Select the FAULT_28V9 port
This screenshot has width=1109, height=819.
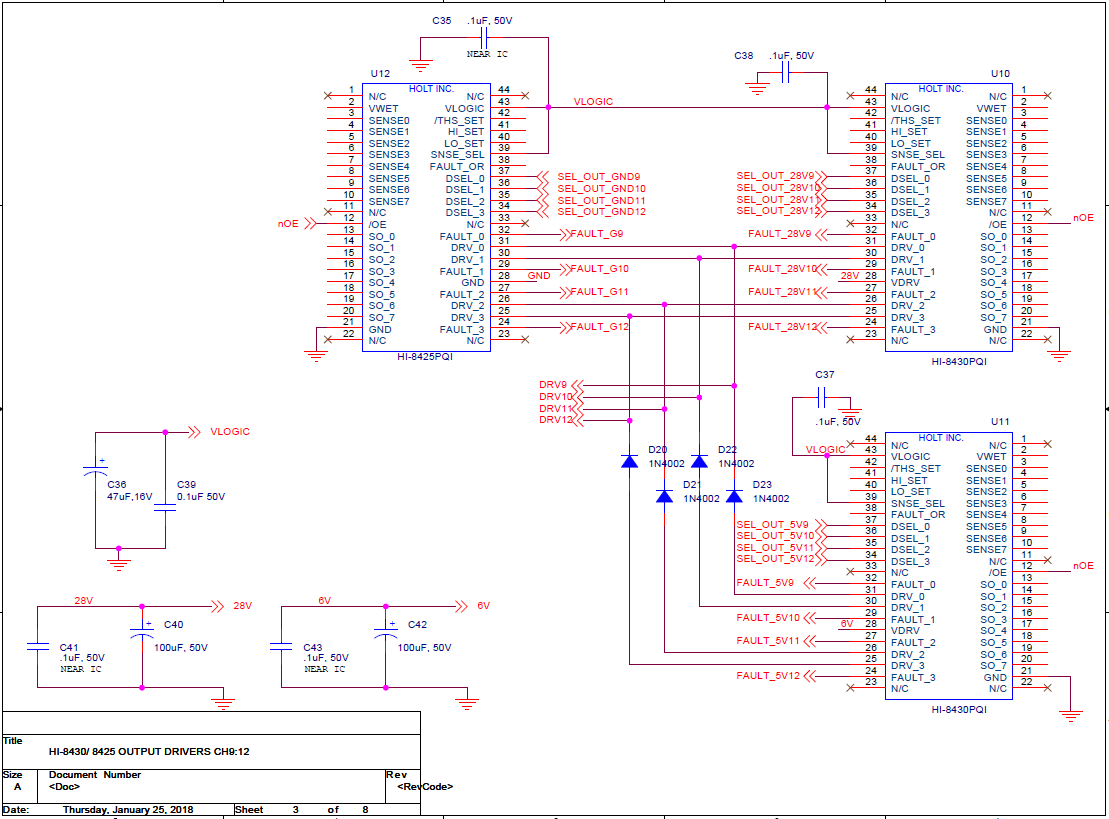[x=787, y=234]
